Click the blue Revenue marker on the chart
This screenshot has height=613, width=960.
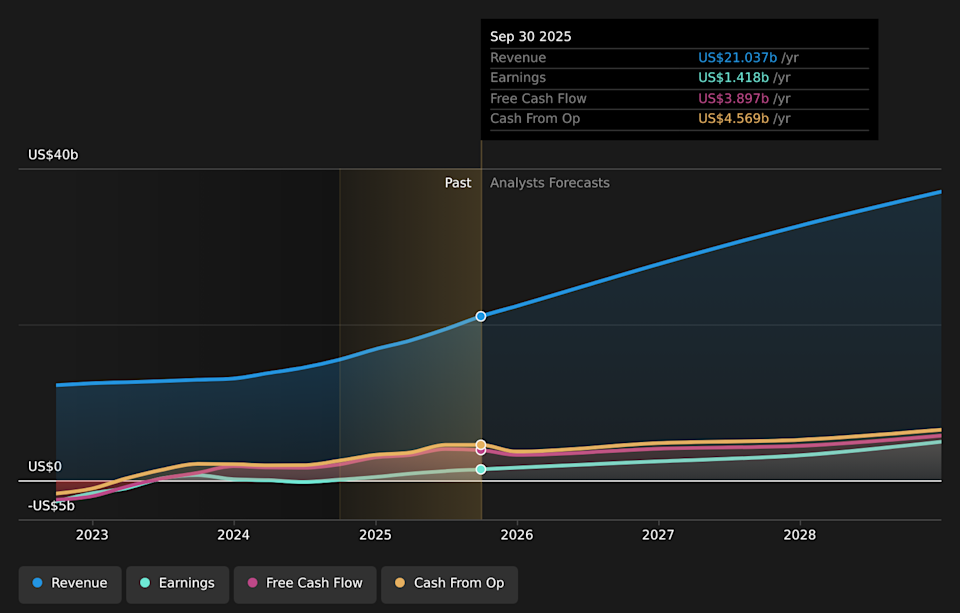click(481, 316)
